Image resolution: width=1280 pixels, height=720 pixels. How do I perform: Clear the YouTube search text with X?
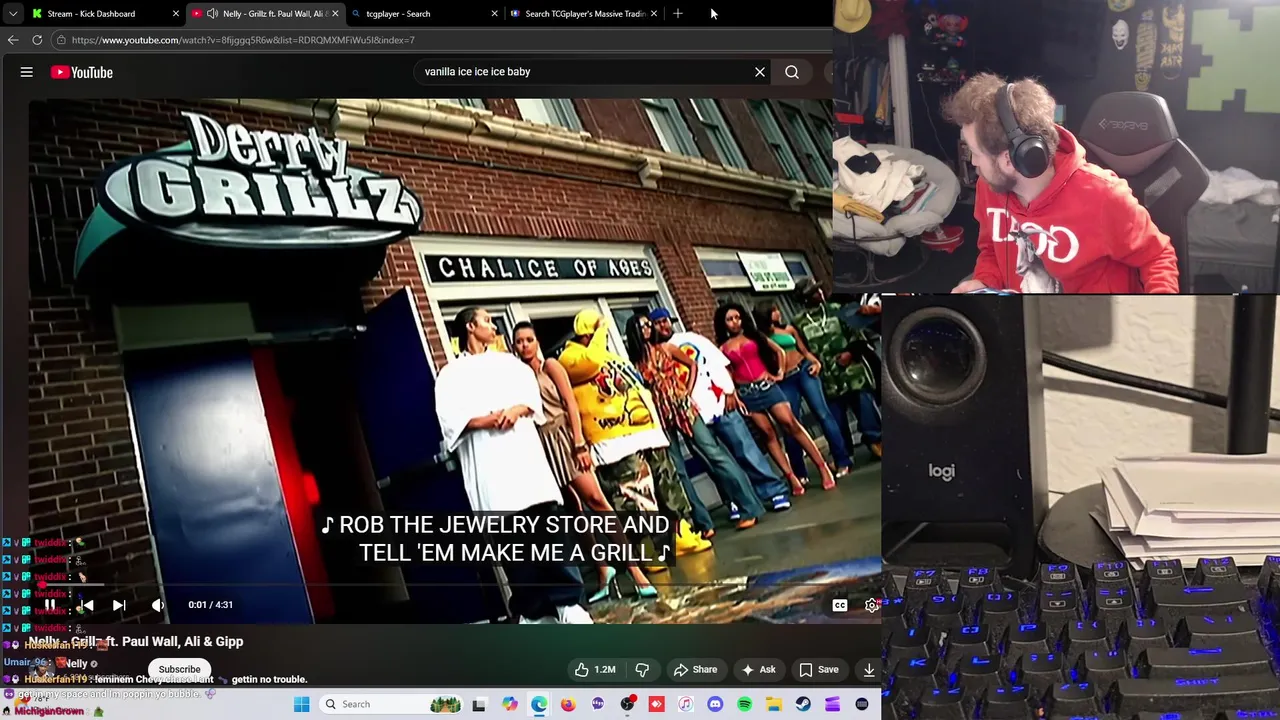pos(760,72)
